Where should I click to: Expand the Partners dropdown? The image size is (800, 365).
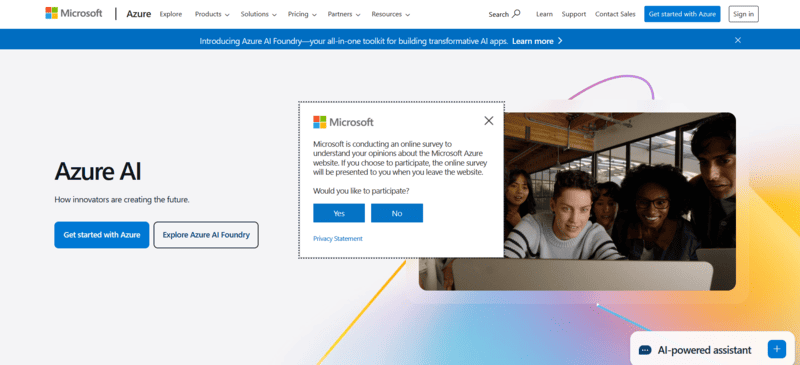pyautogui.click(x=344, y=14)
